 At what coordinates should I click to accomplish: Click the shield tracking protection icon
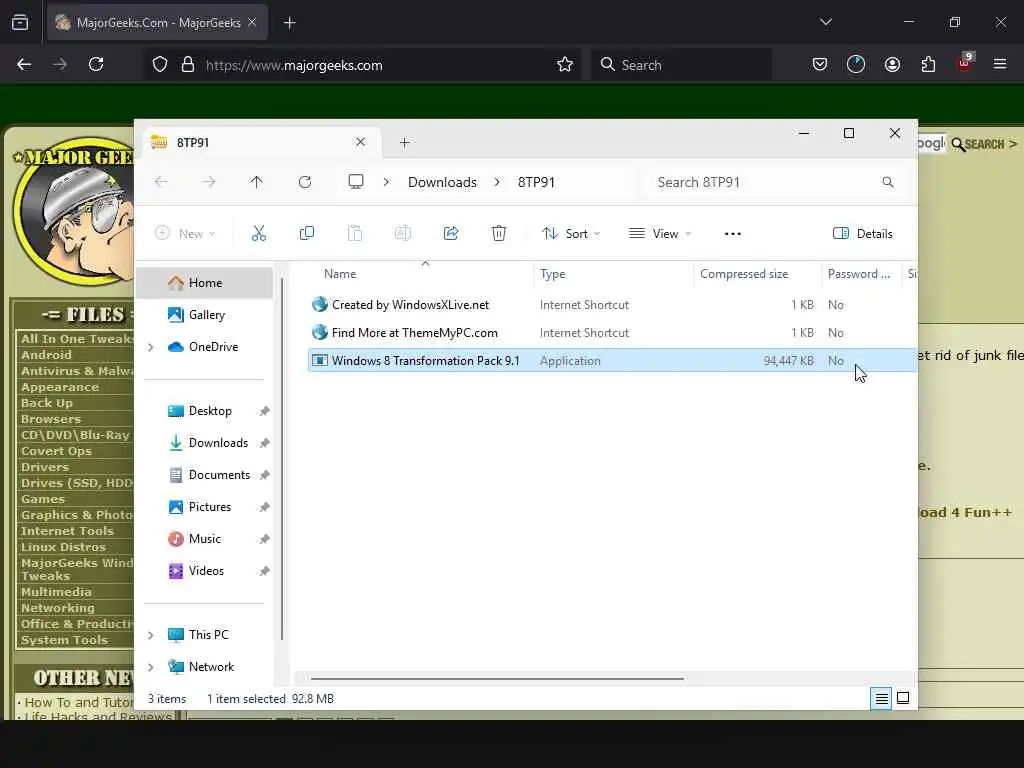tap(160, 64)
